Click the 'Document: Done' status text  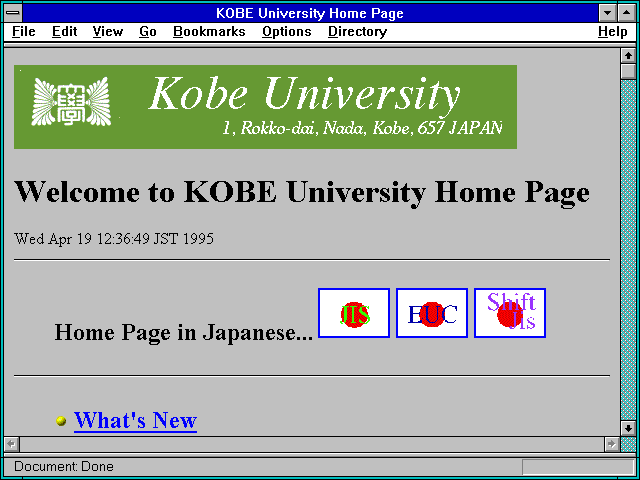pos(64,467)
